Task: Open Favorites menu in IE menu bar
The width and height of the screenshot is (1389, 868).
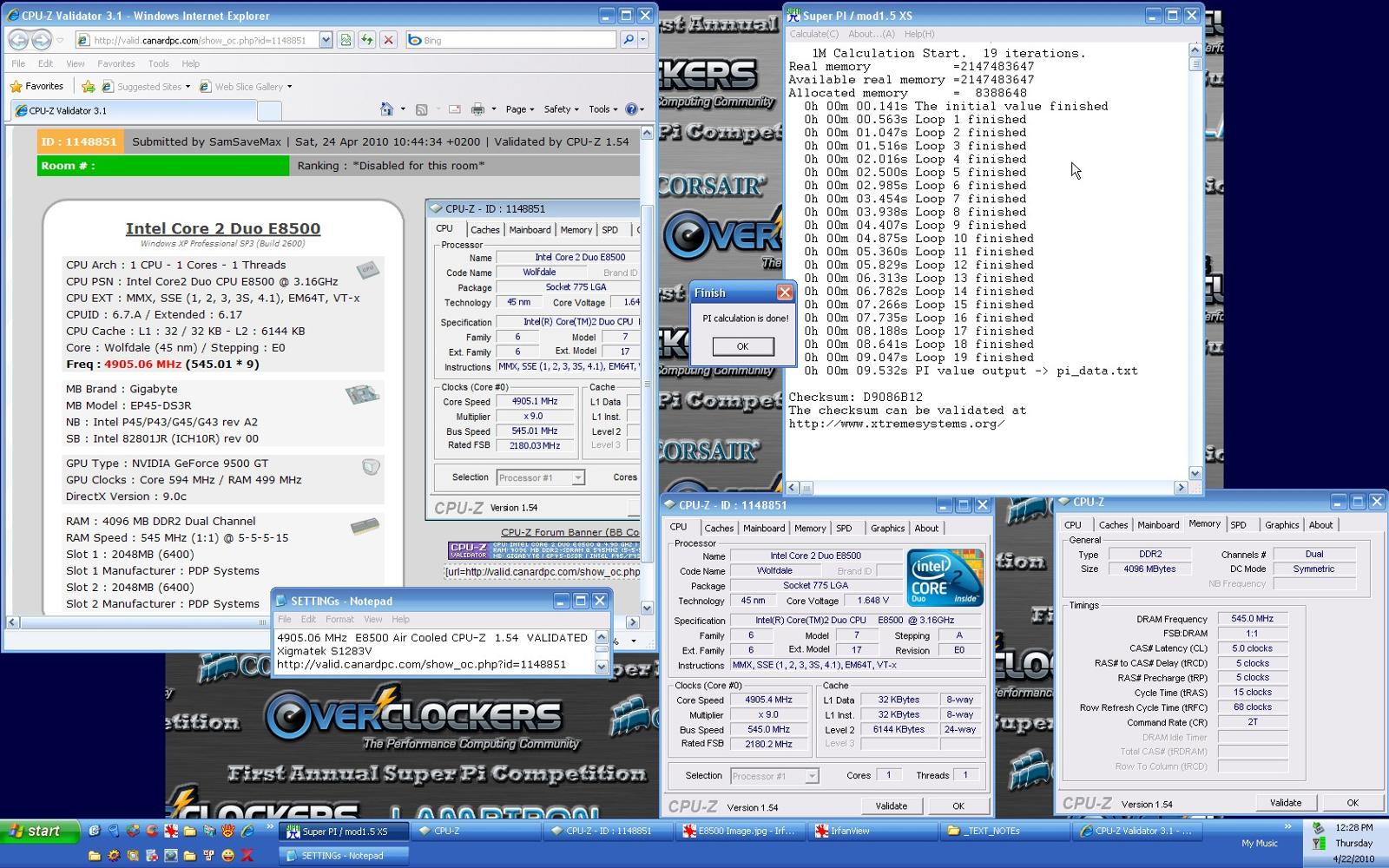Action: [x=115, y=63]
